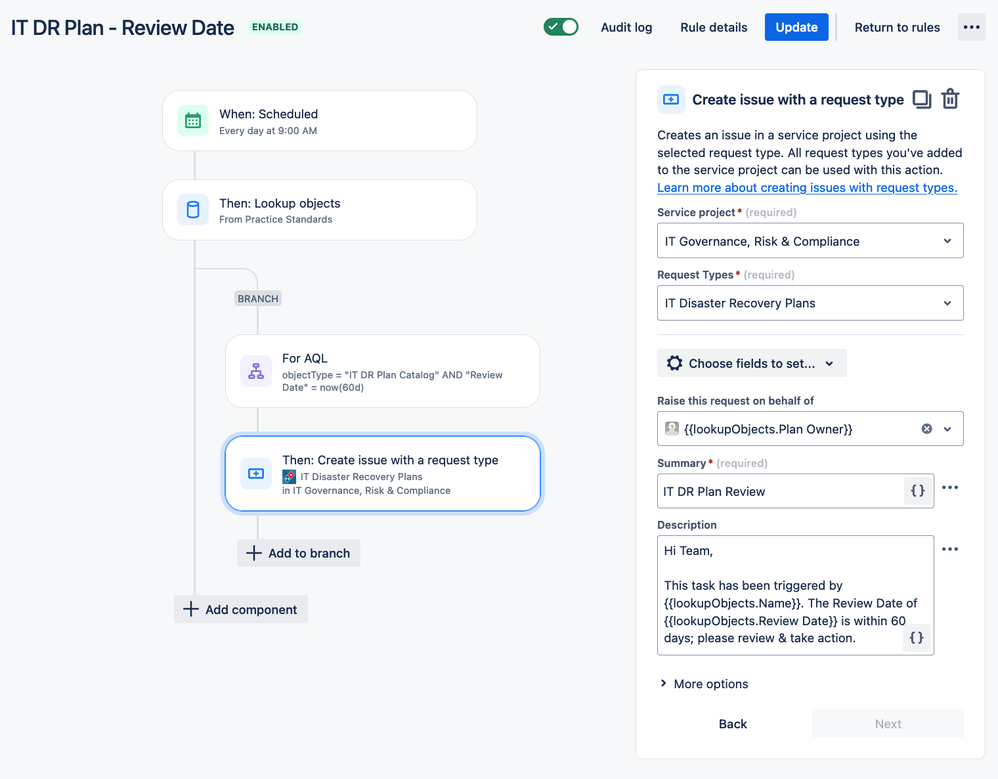The height and width of the screenshot is (779, 998).
Task: Open Rule details
Action: tap(713, 27)
